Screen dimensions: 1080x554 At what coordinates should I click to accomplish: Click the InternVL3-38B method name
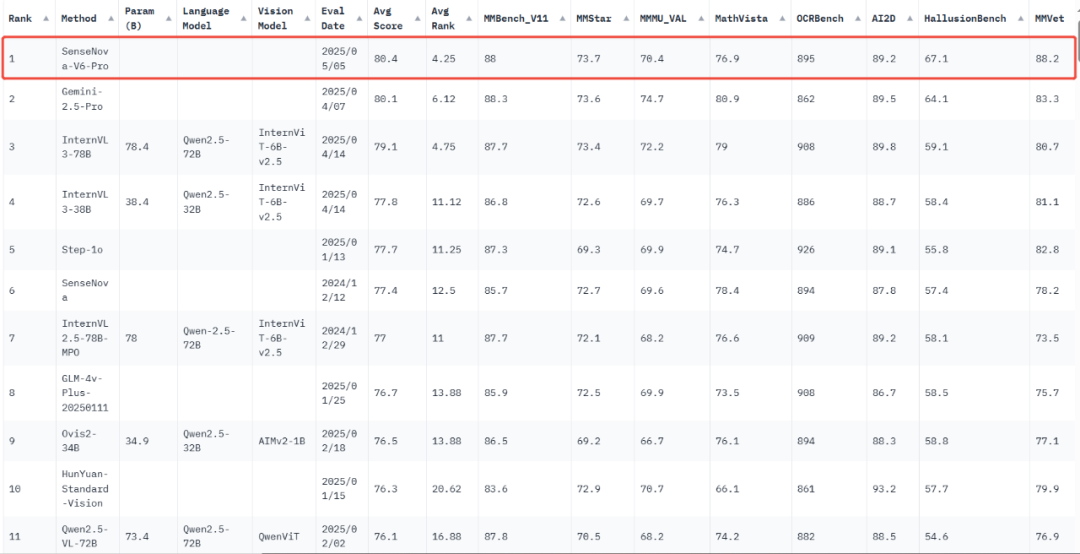click(83, 201)
